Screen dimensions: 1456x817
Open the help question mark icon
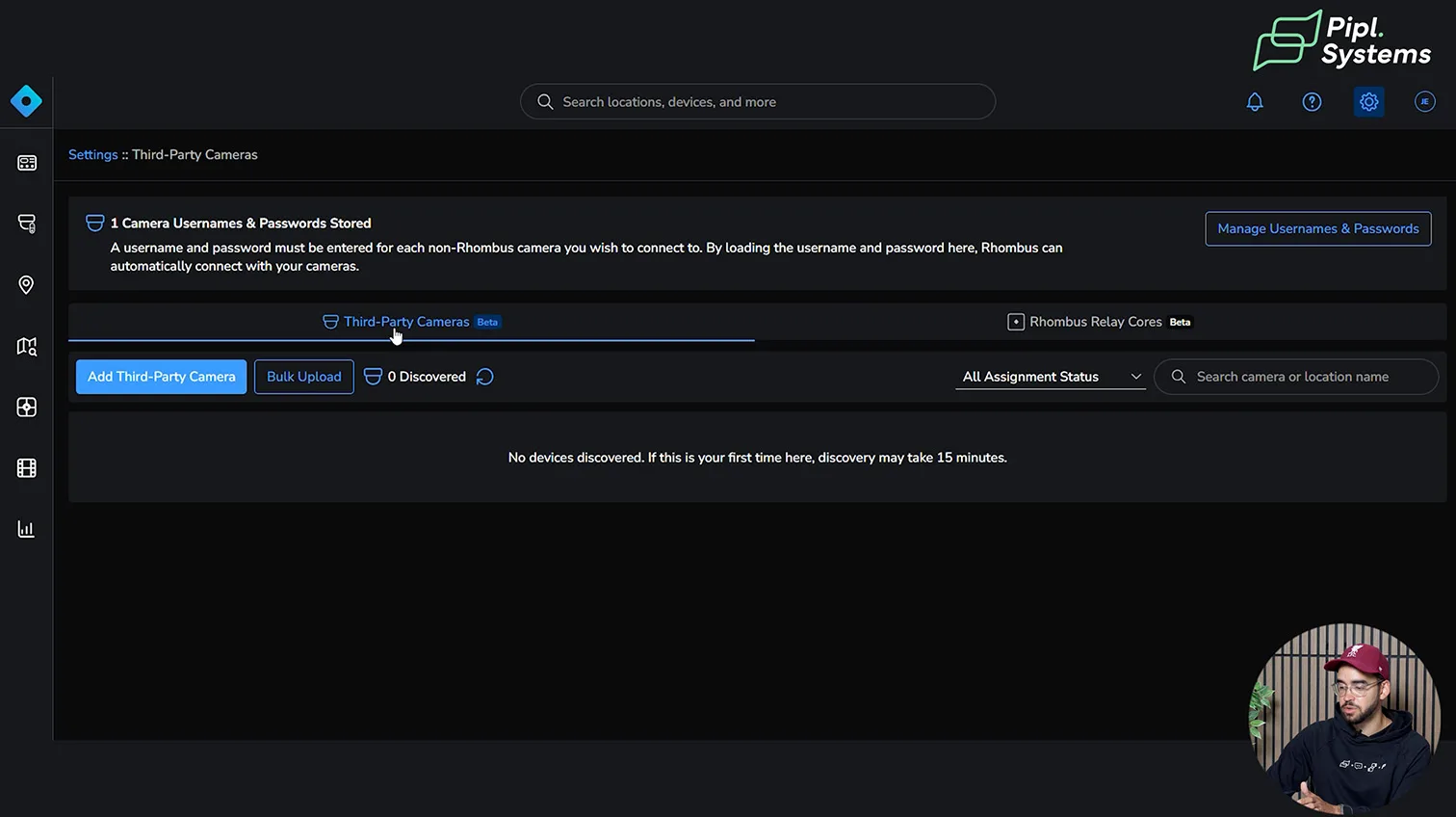coord(1312,102)
